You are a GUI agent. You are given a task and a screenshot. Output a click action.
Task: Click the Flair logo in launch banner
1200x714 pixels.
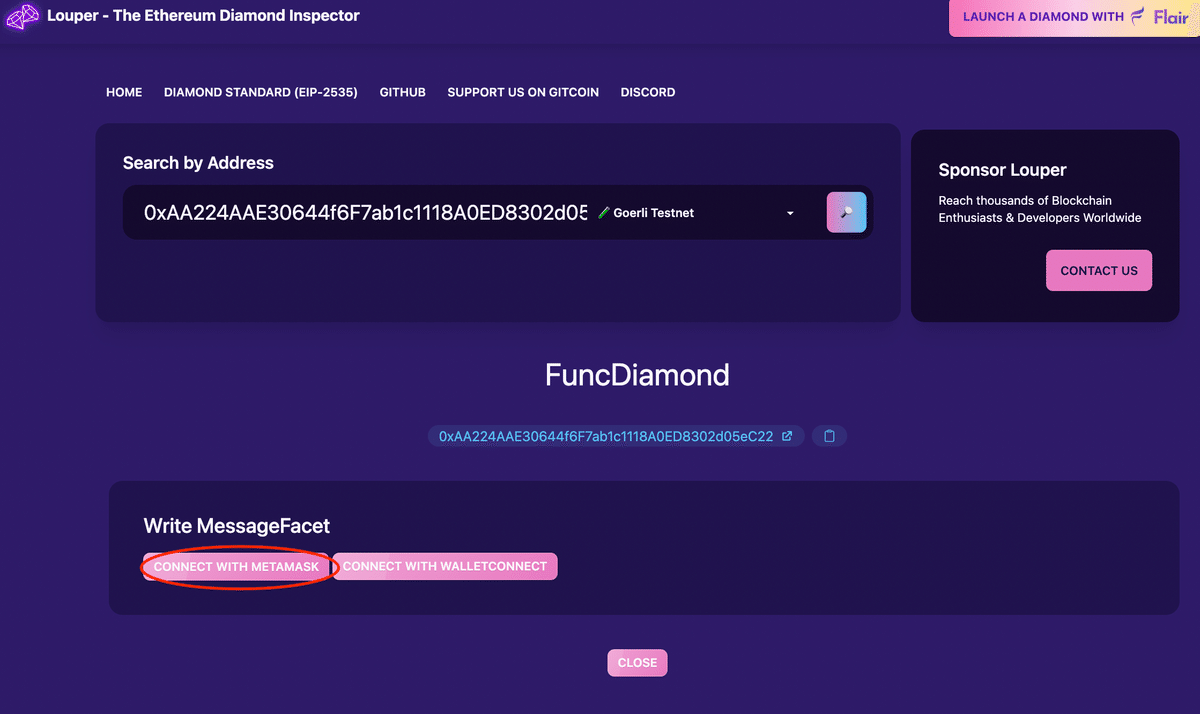pos(1160,17)
